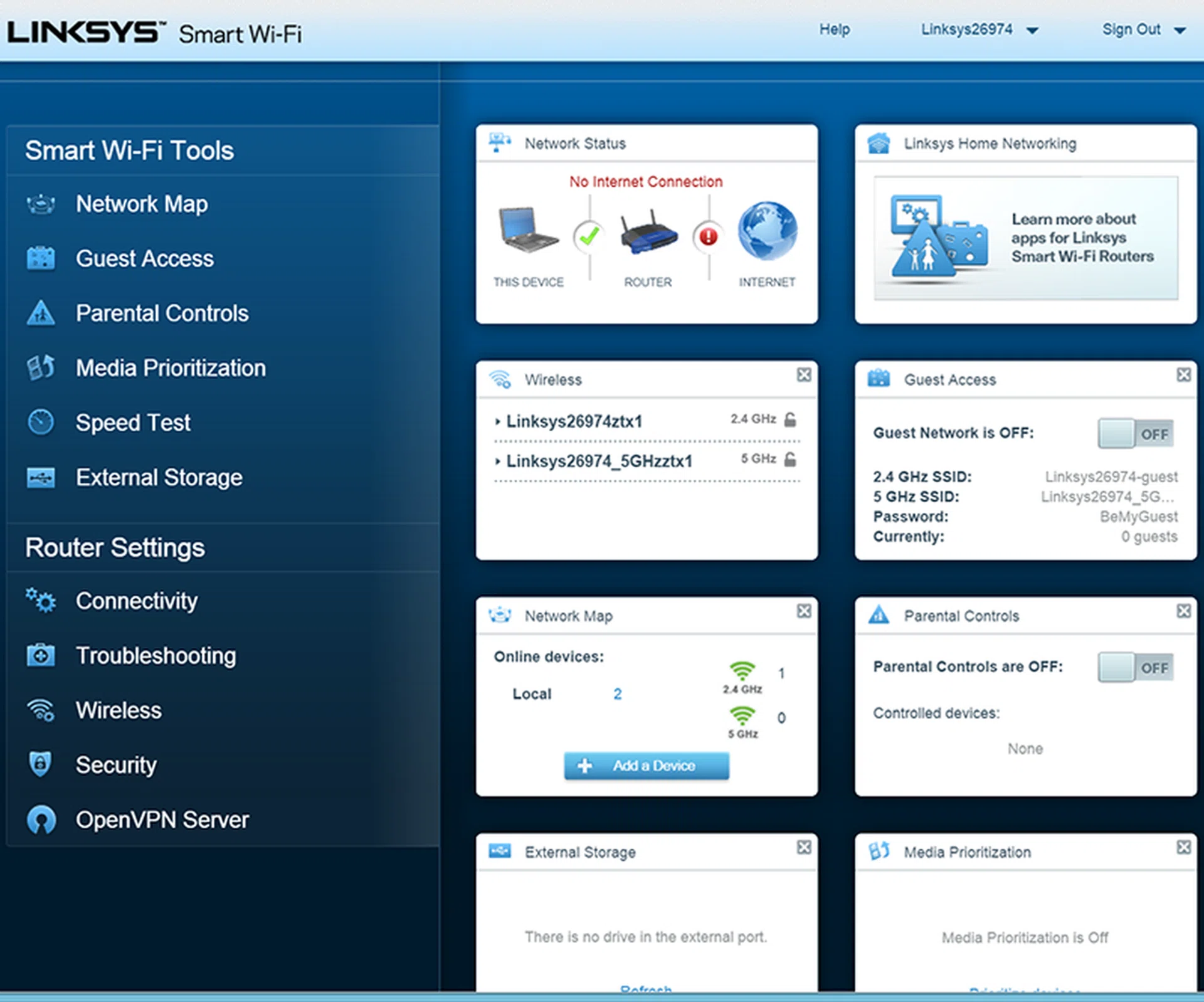Screen dimensions: 1204x1002
Task: Click the OpenVPN Server icon
Action: (41, 820)
